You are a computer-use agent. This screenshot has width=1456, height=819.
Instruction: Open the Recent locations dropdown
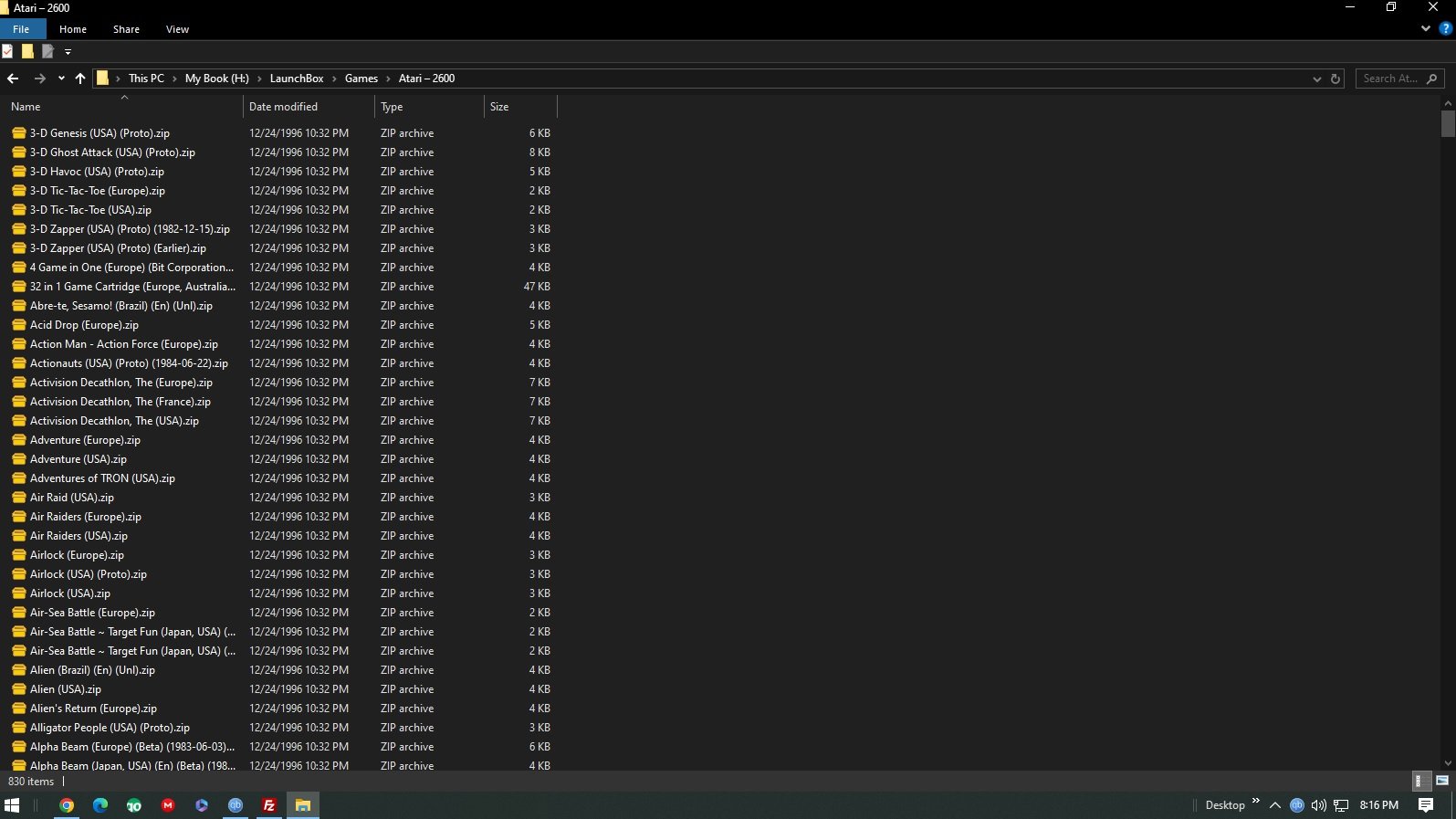coord(61,79)
